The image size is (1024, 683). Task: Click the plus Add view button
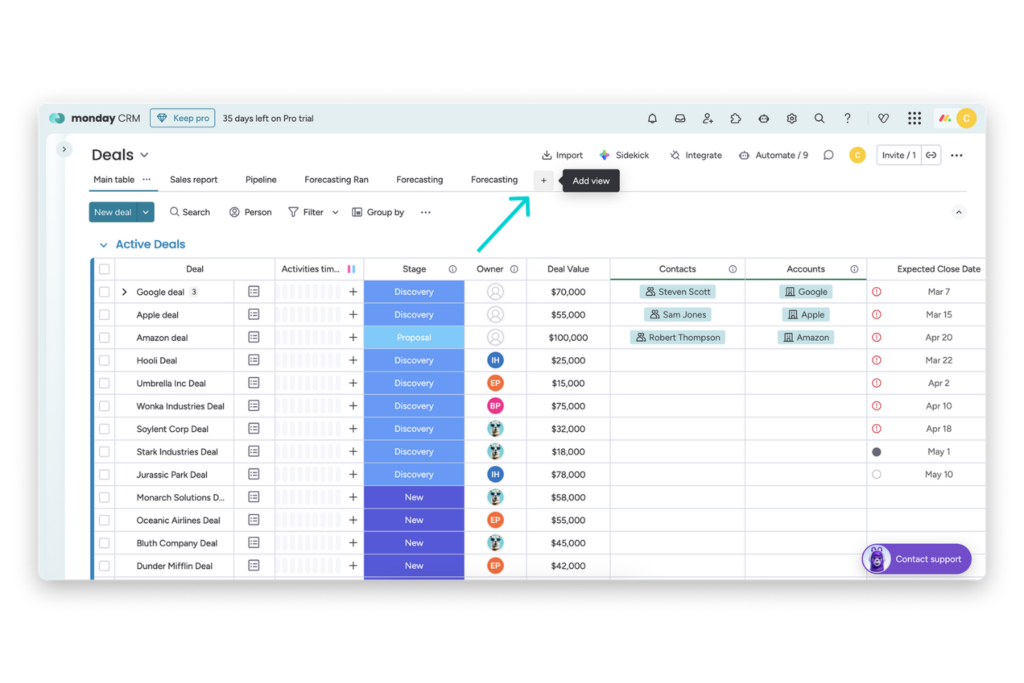[x=543, y=181]
